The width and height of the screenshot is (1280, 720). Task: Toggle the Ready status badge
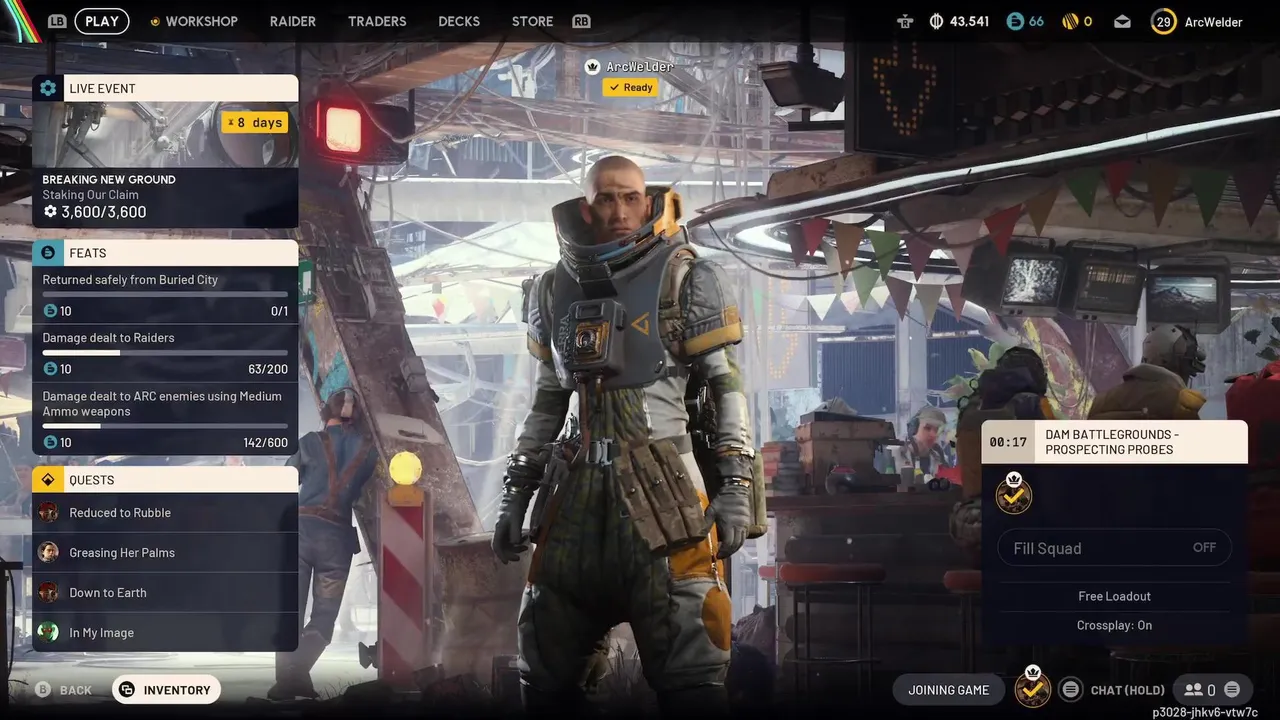[x=630, y=88]
